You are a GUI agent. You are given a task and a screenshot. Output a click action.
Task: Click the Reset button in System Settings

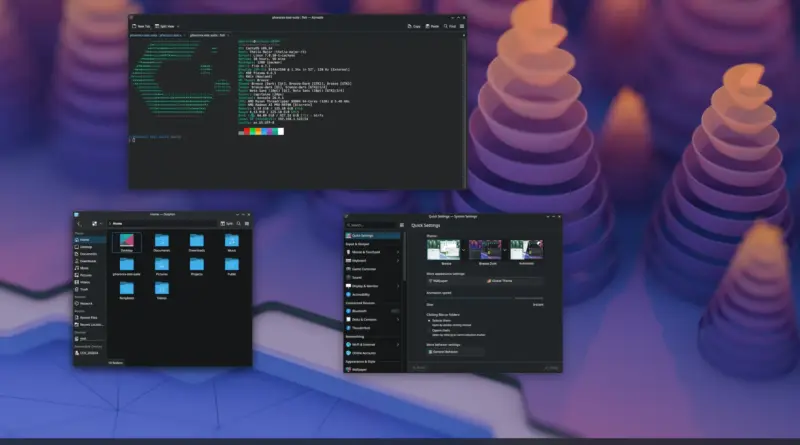[x=419, y=367]
